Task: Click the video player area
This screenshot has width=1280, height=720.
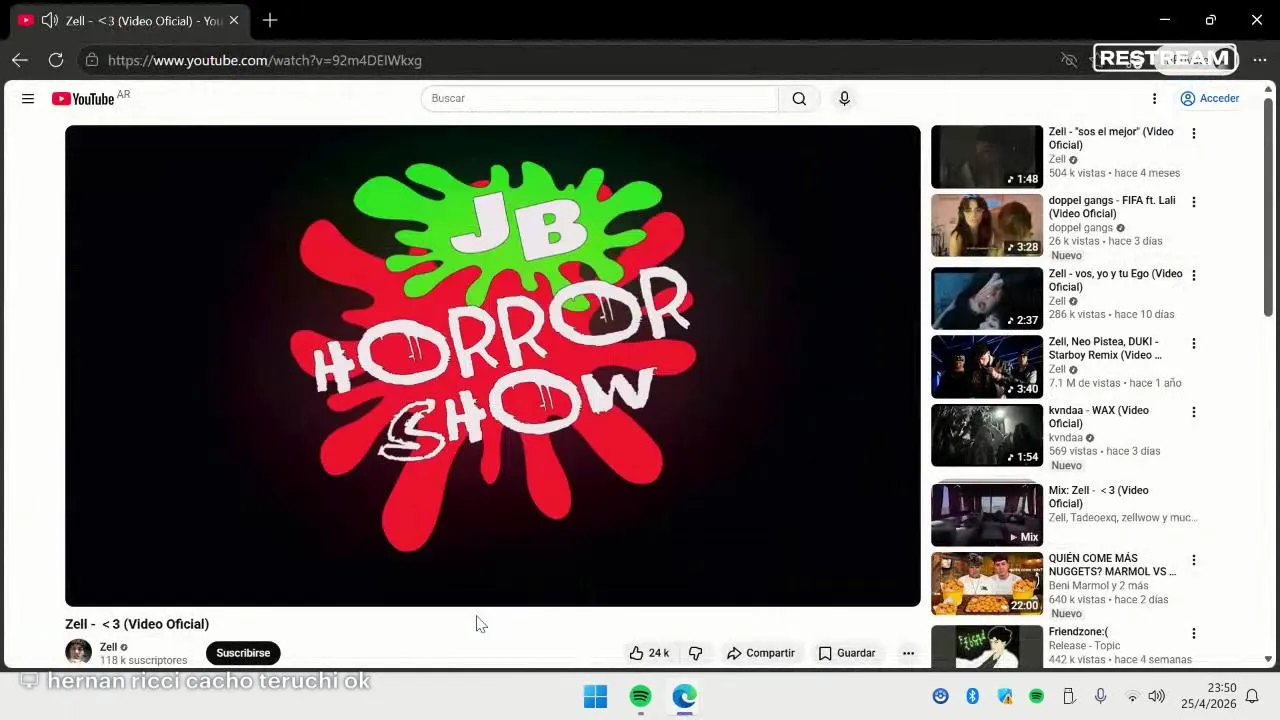Action: pyautogui.click(x=492, y=365)
